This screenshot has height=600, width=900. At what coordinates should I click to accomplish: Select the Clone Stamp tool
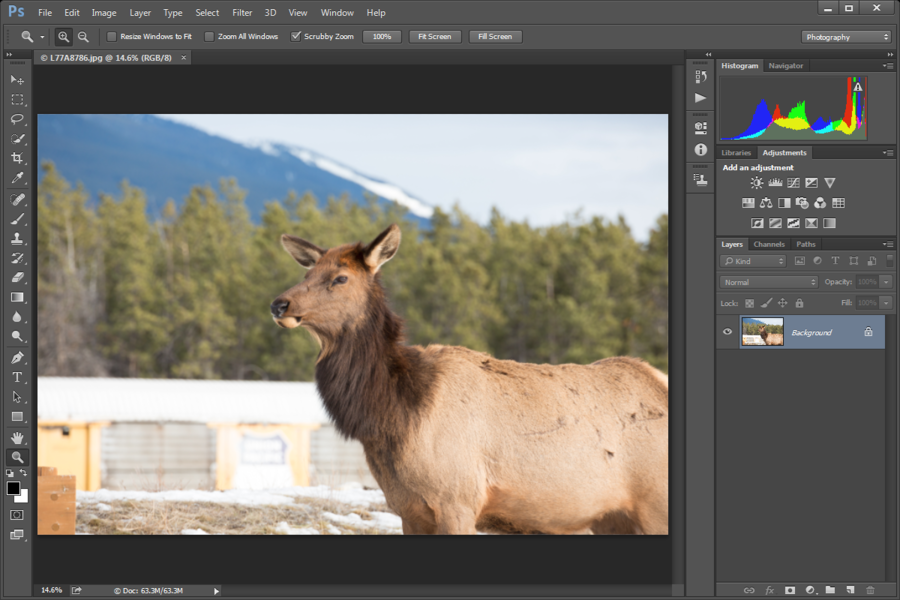click(x=17, y=238)
